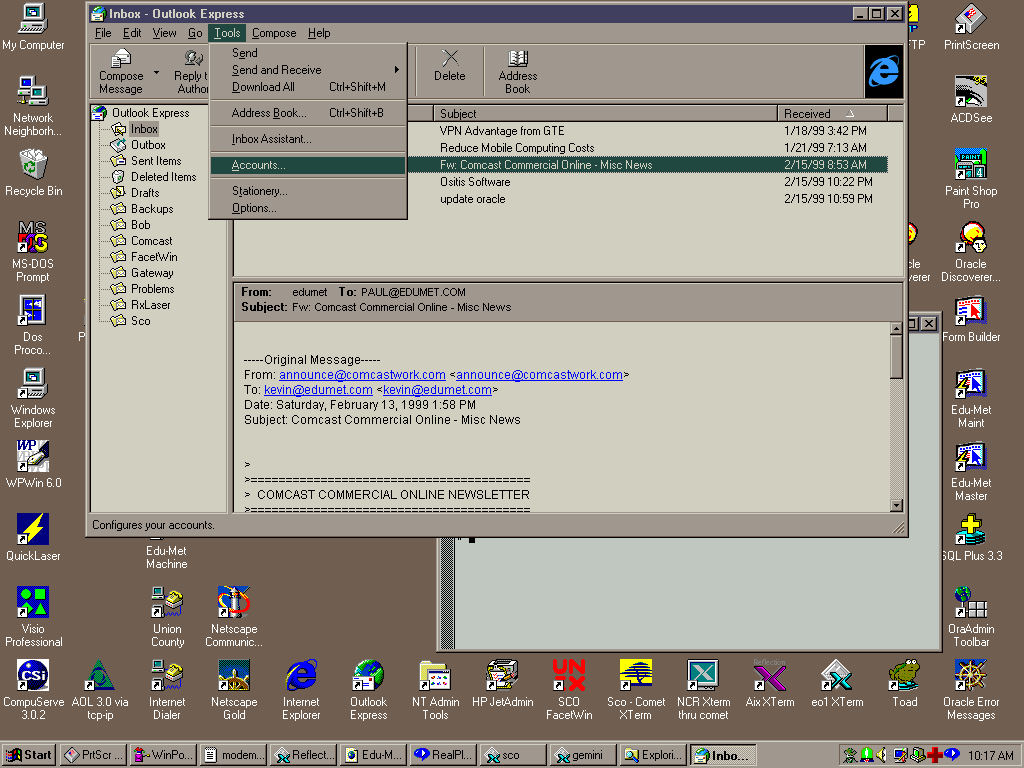The height and width of the screenshot is (768, 1024).
Task: Open the Help menu
Action: click(x=319, y=33)
